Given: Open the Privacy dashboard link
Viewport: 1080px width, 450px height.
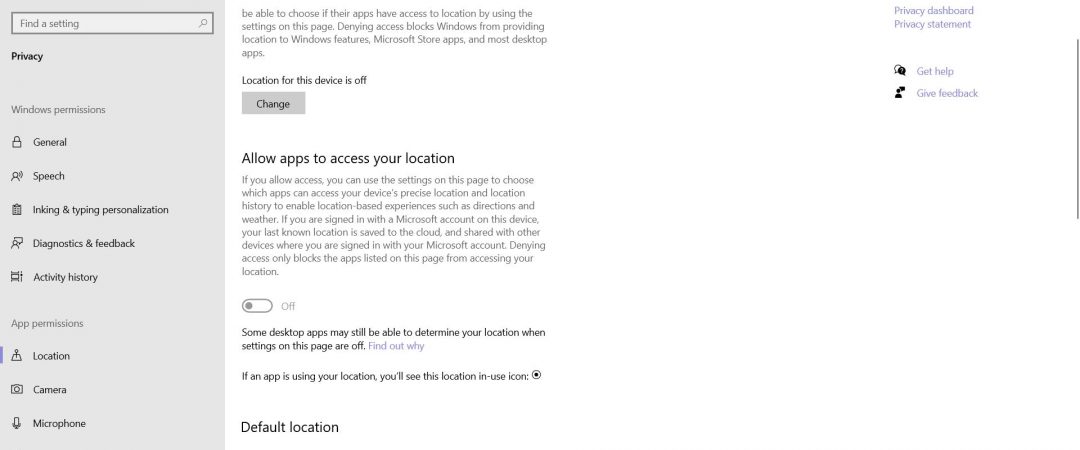Looking at the screenshot, I should pyautogui.click(x=933, y=10).
